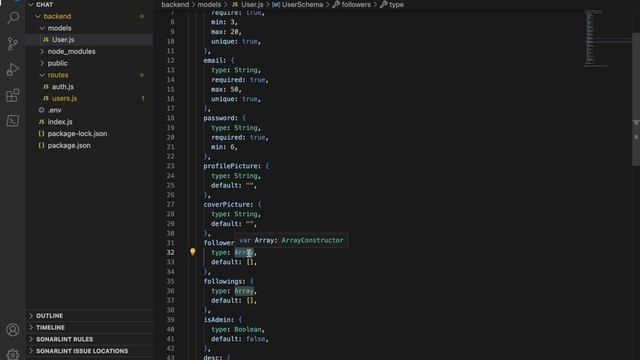This screenshot has height=360, width=640.
Task: Click Boolean type on line 40
Action: [x=248, y=329]
